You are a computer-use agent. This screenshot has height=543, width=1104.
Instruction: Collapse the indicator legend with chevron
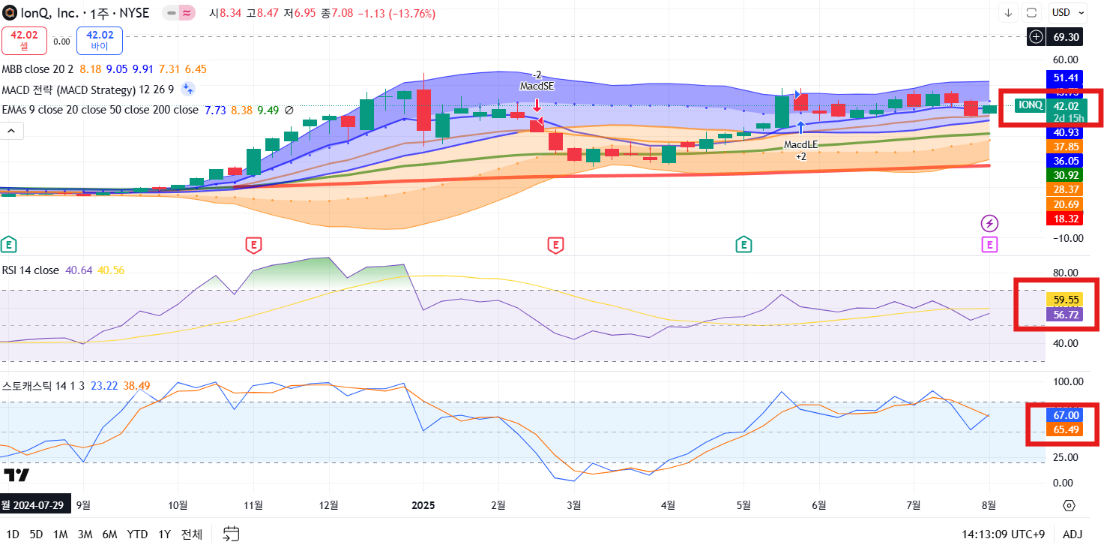[11, 130]
